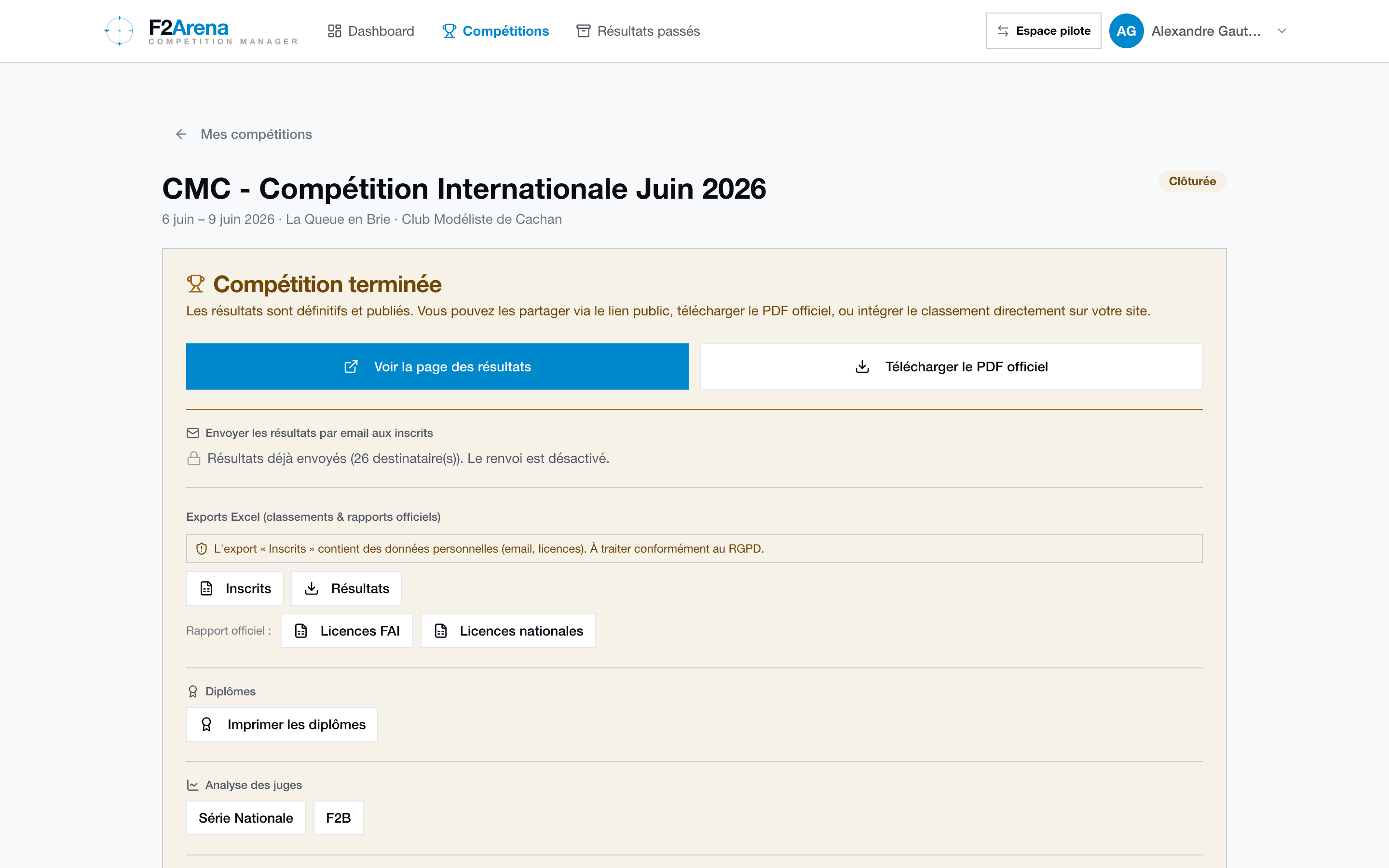Viewport: 1389px width, 868px height.
Task: Open Série Nationale judge analysis
Action: click(x=245, y=818)
